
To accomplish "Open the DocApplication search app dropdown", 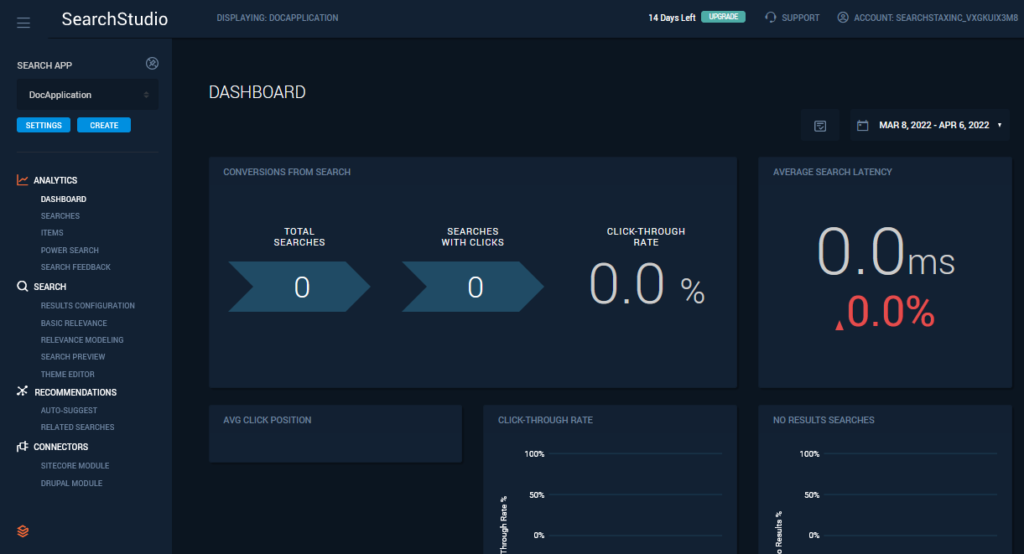I will pos(88,95).
